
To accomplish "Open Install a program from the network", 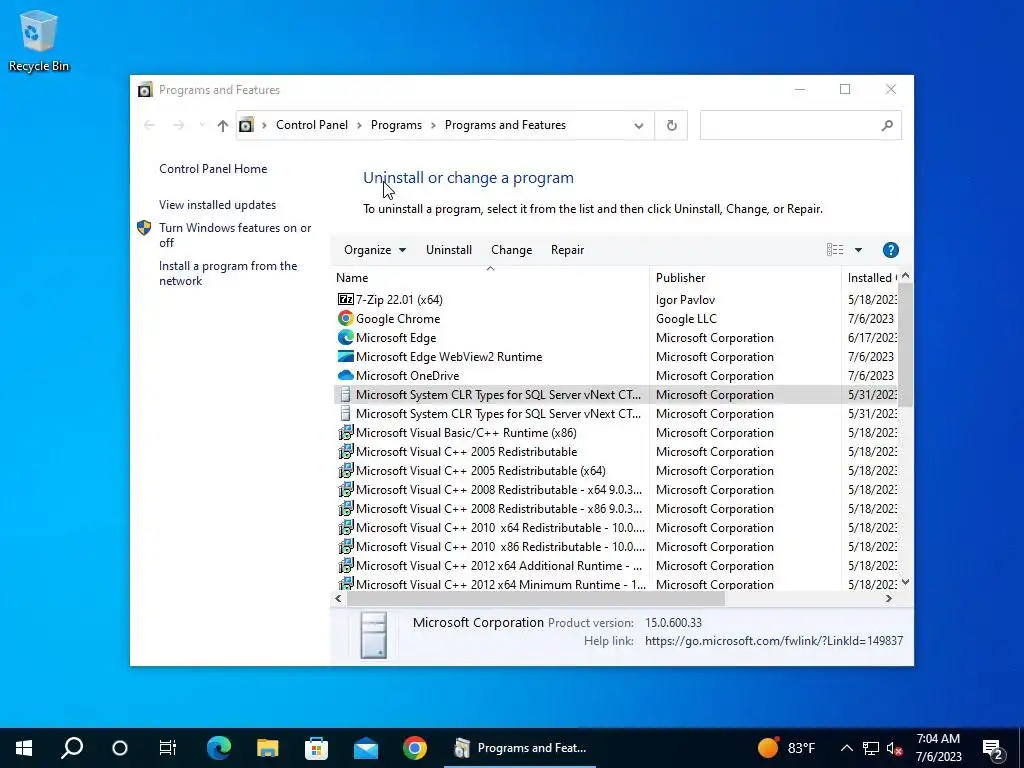I will point(228,273).
